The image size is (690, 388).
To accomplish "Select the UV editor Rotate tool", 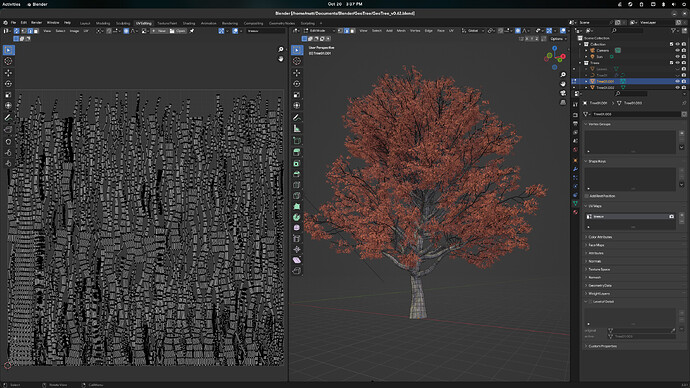I will 8,84.
